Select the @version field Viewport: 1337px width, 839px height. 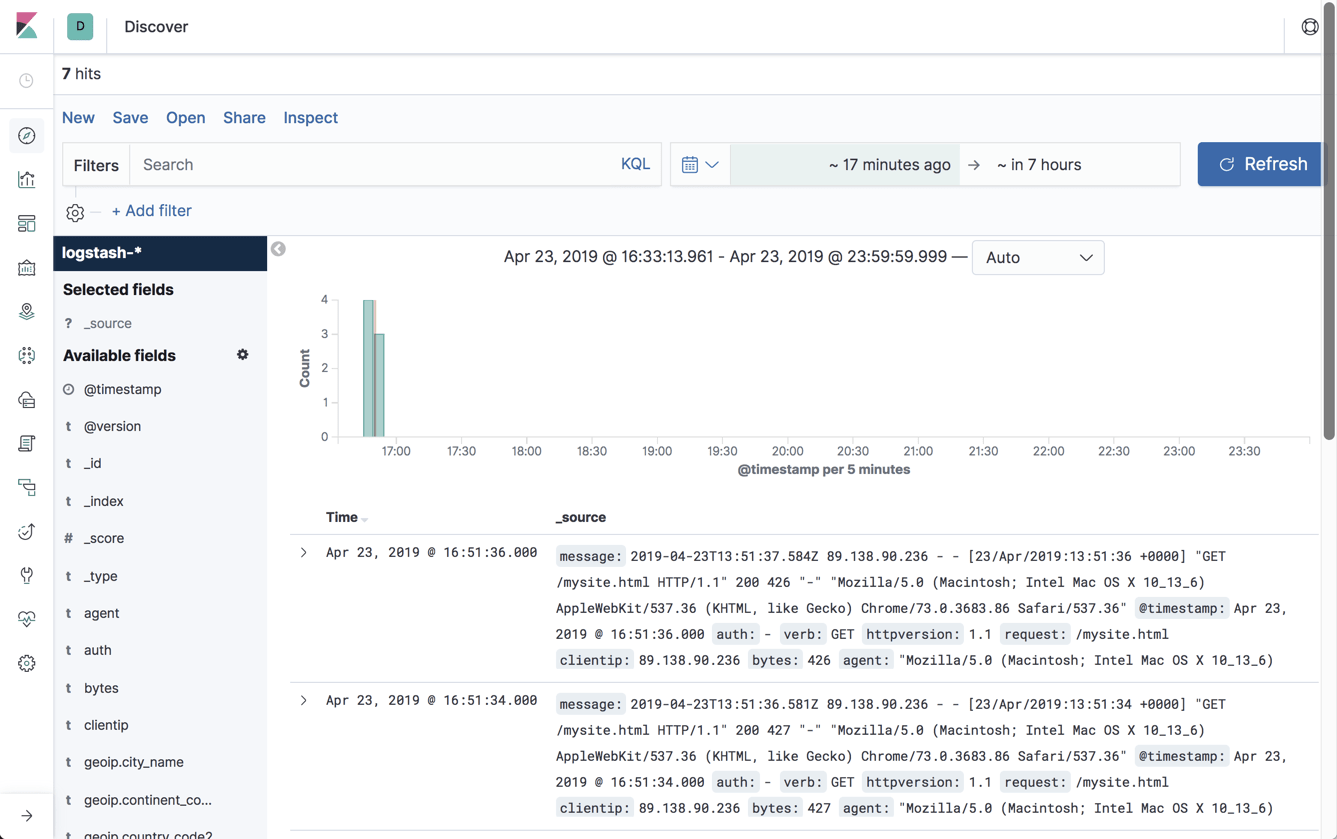(112, 427)
